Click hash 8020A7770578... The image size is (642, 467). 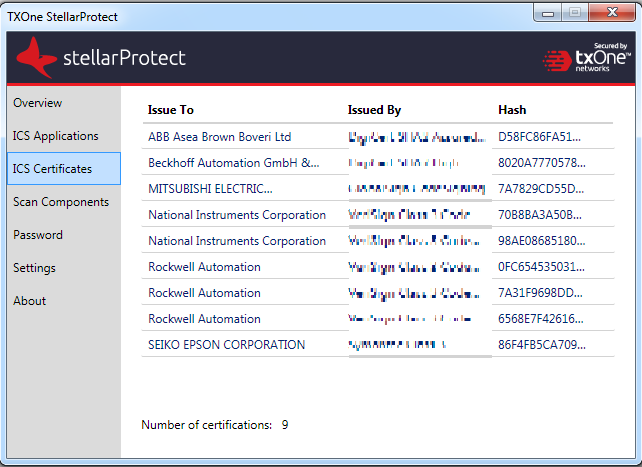[x=542, y=163]
